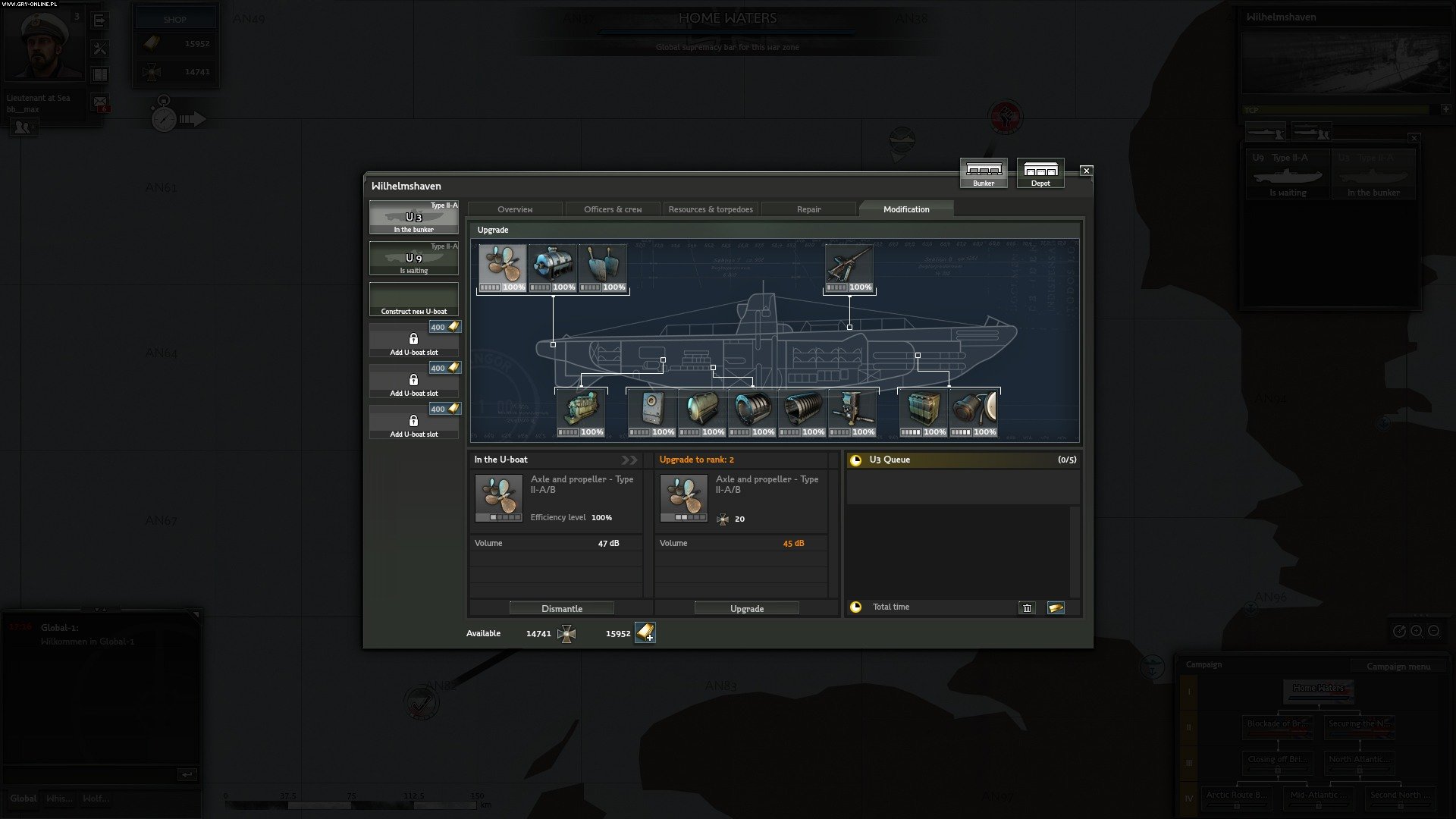Select U3 in the bunker
1456x819 pixels.
[x=414, y=217]
